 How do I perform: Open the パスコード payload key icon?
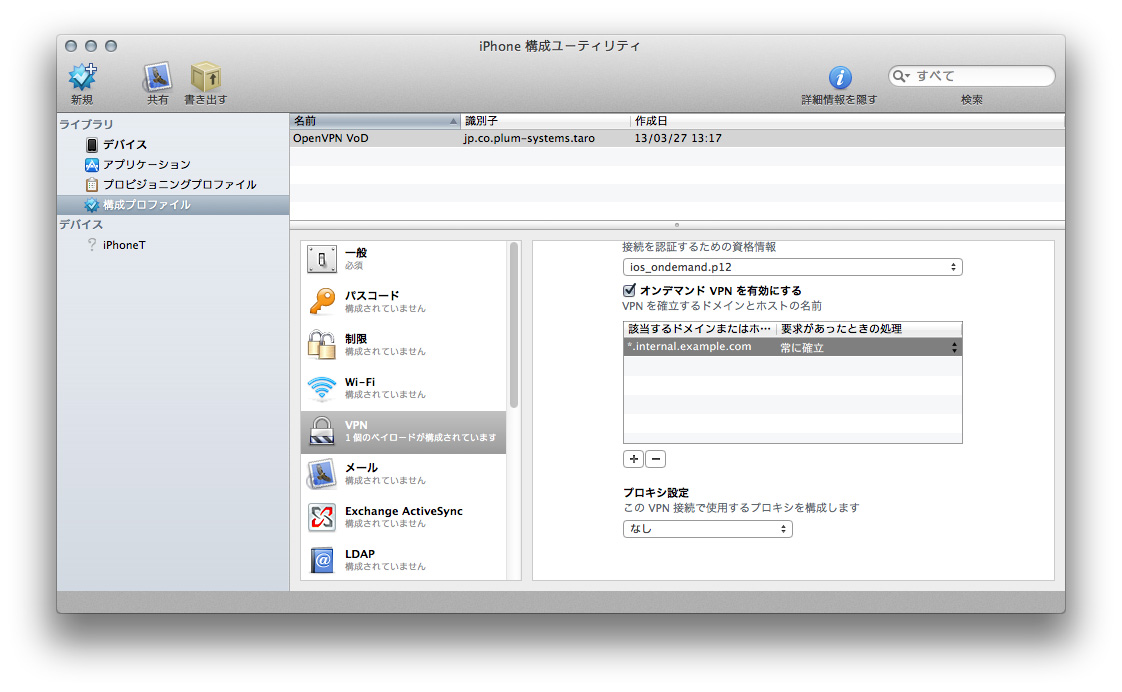[322, 302]
